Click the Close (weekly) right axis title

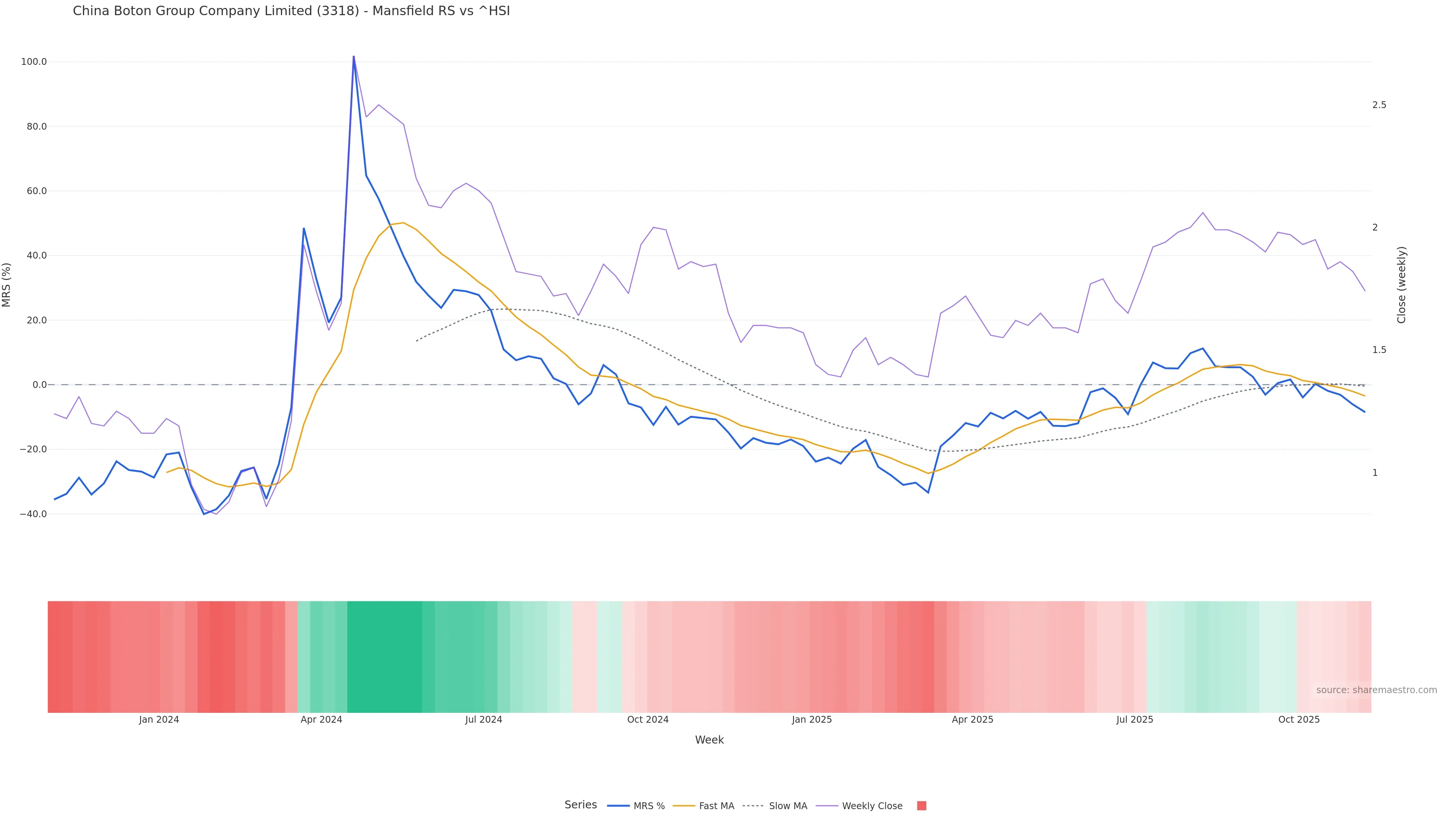click(1401, 284)
